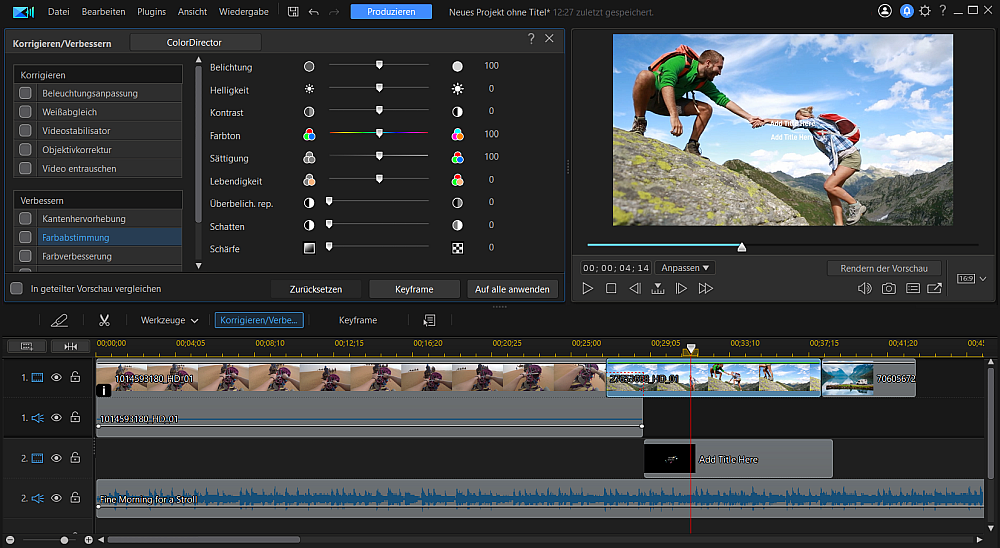Click the Stop button in preview
The width and height of the screenshot is (1000, 548).
(611, 289)
